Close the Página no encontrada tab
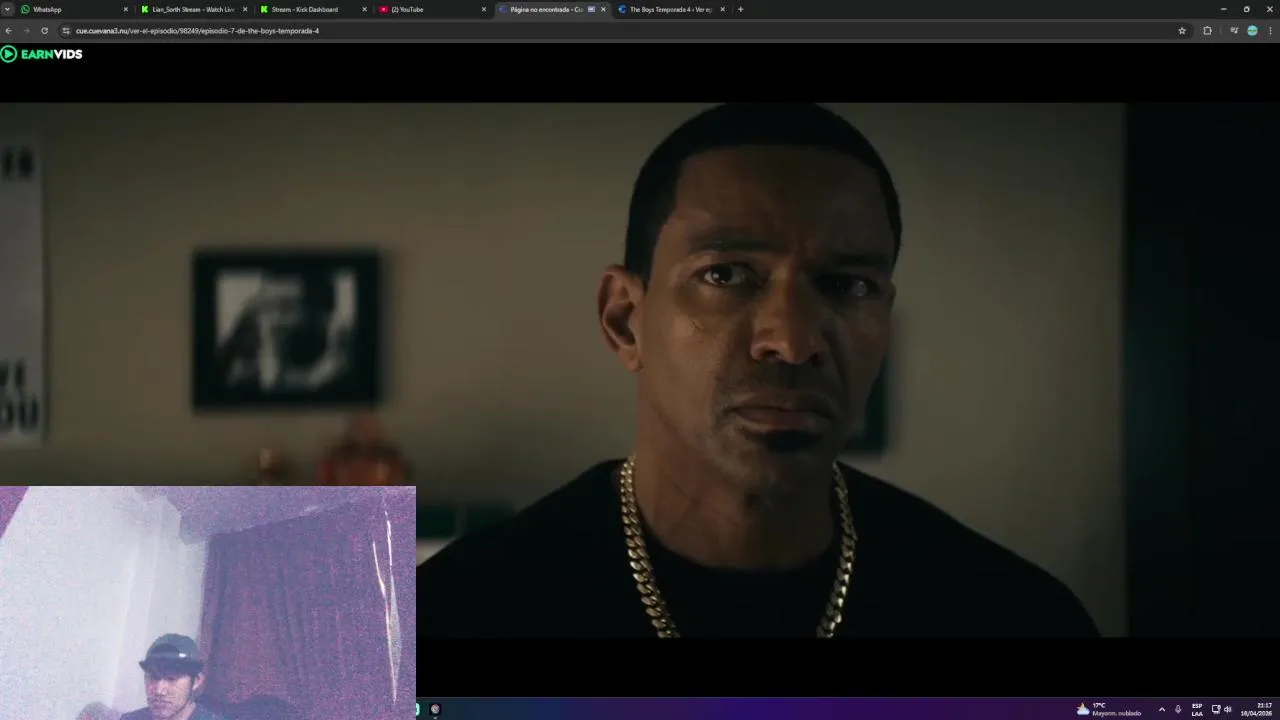The width and height of the screenshot is (1280, 720). click(x=603, y=9)
